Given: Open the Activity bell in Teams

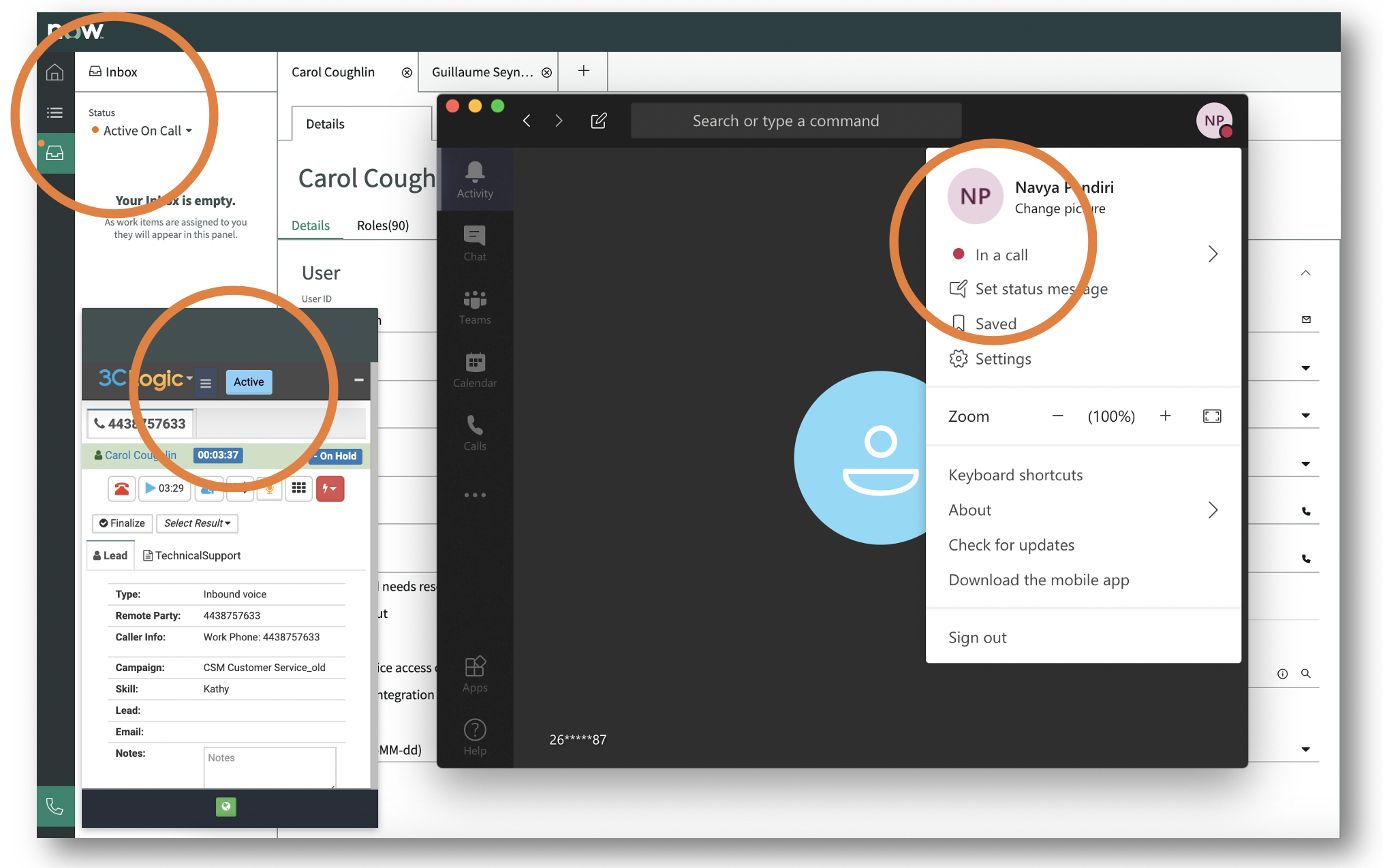Looking at the screenshot, I should tap(475, 180).
